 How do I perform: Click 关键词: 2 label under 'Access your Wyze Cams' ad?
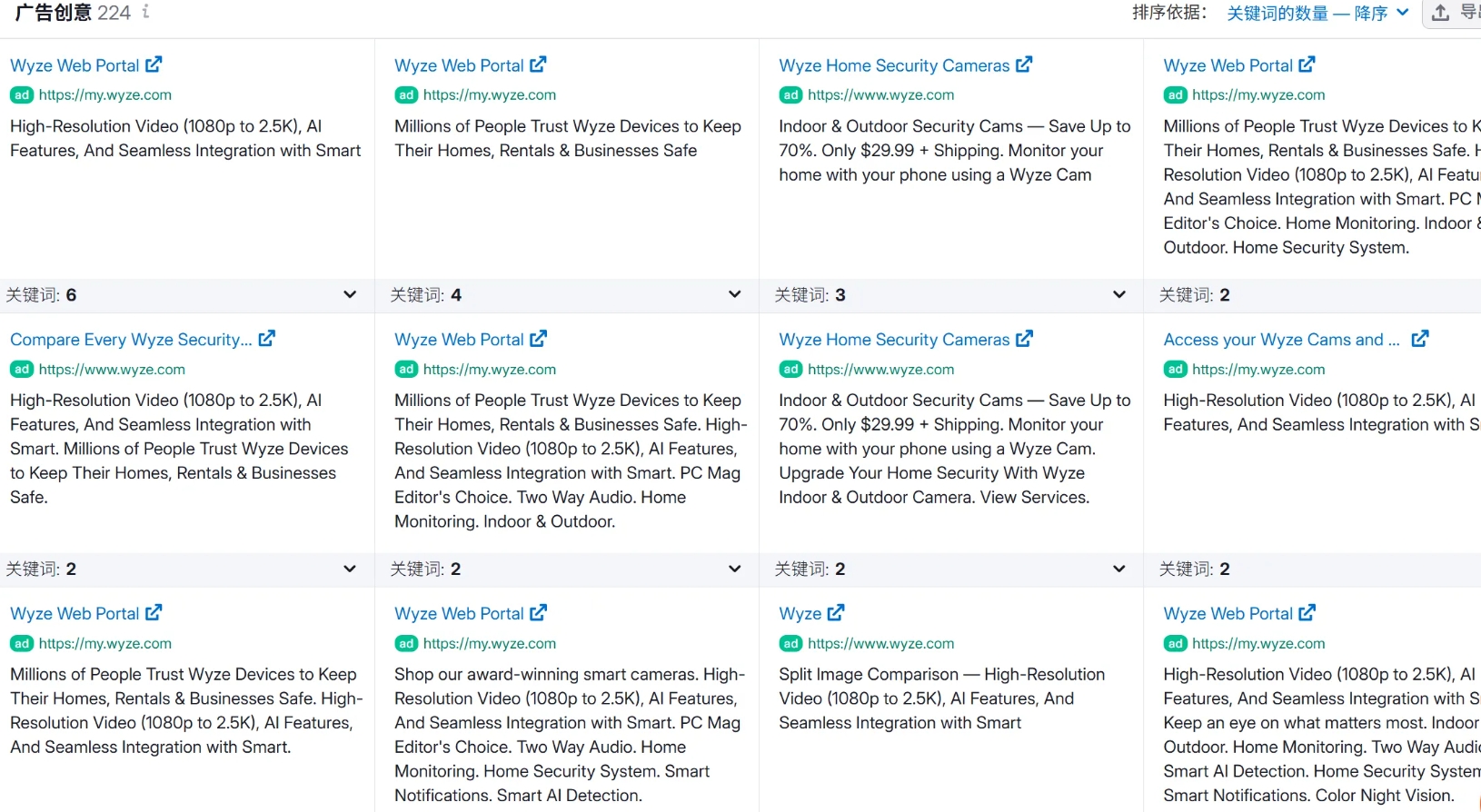pos(1194,569)
